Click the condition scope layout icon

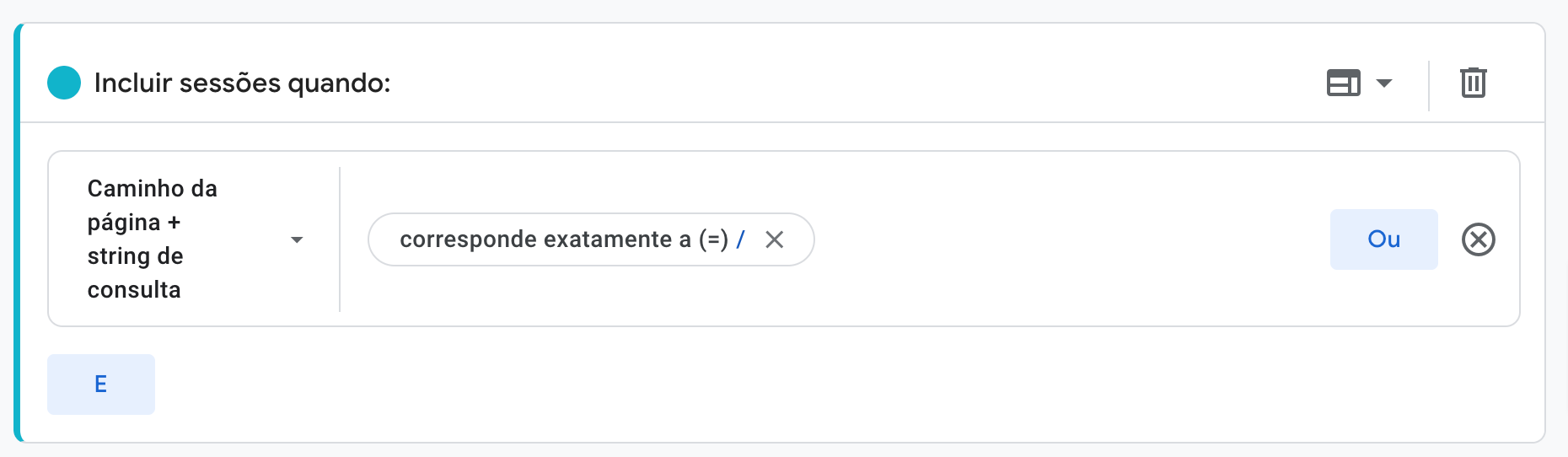(1343, 83)
